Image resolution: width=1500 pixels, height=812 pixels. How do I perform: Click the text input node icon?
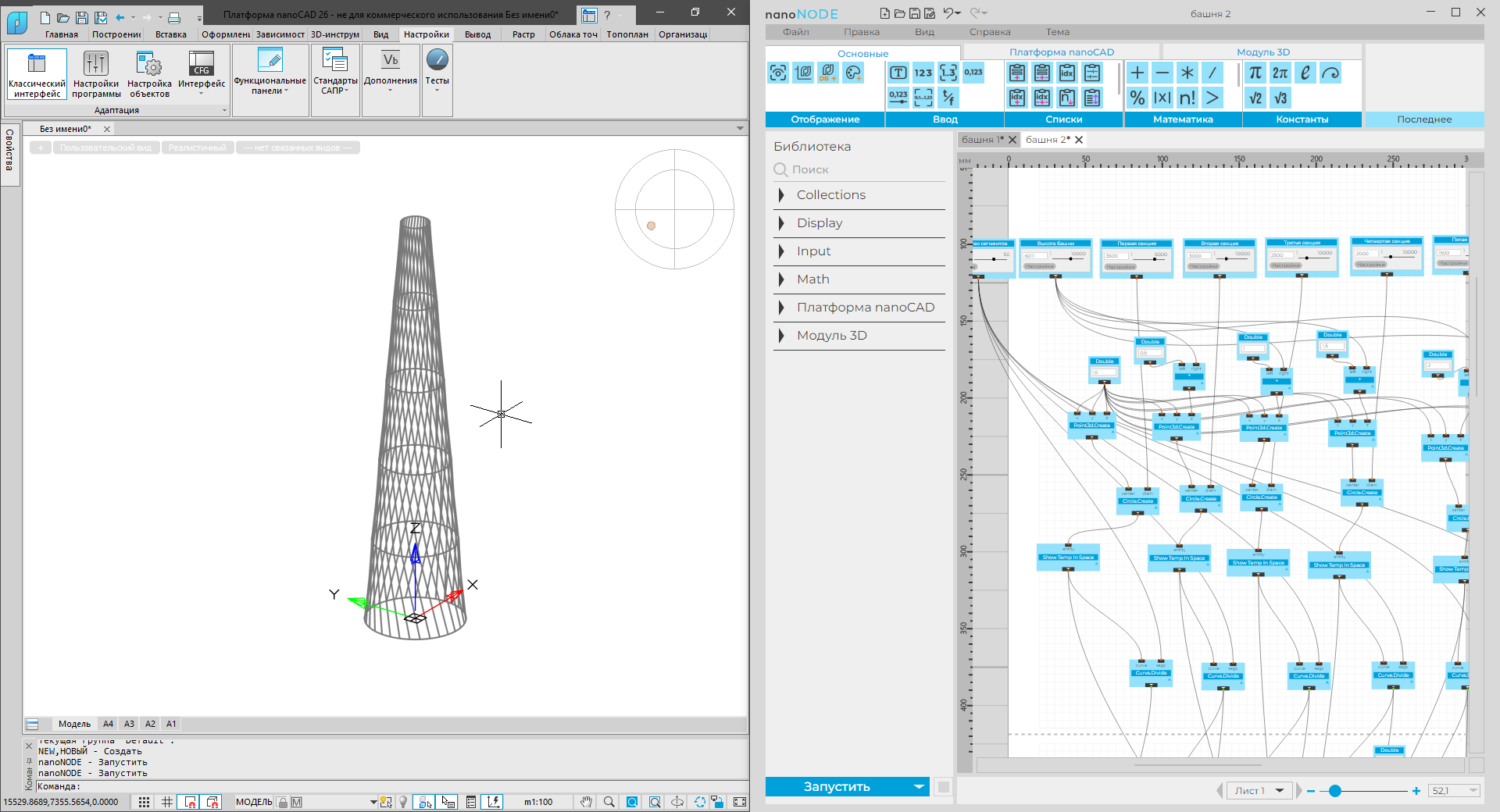pyautogui.click(x=898, y=73)
